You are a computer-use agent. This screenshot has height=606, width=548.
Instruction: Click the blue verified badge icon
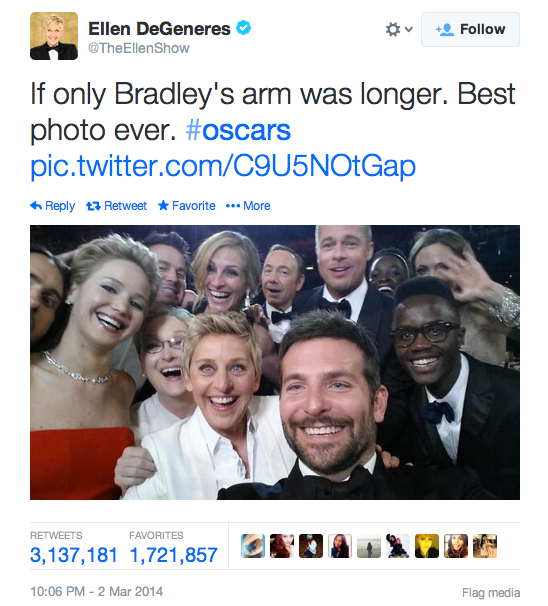pyautogui.click(x=243, y=28)
